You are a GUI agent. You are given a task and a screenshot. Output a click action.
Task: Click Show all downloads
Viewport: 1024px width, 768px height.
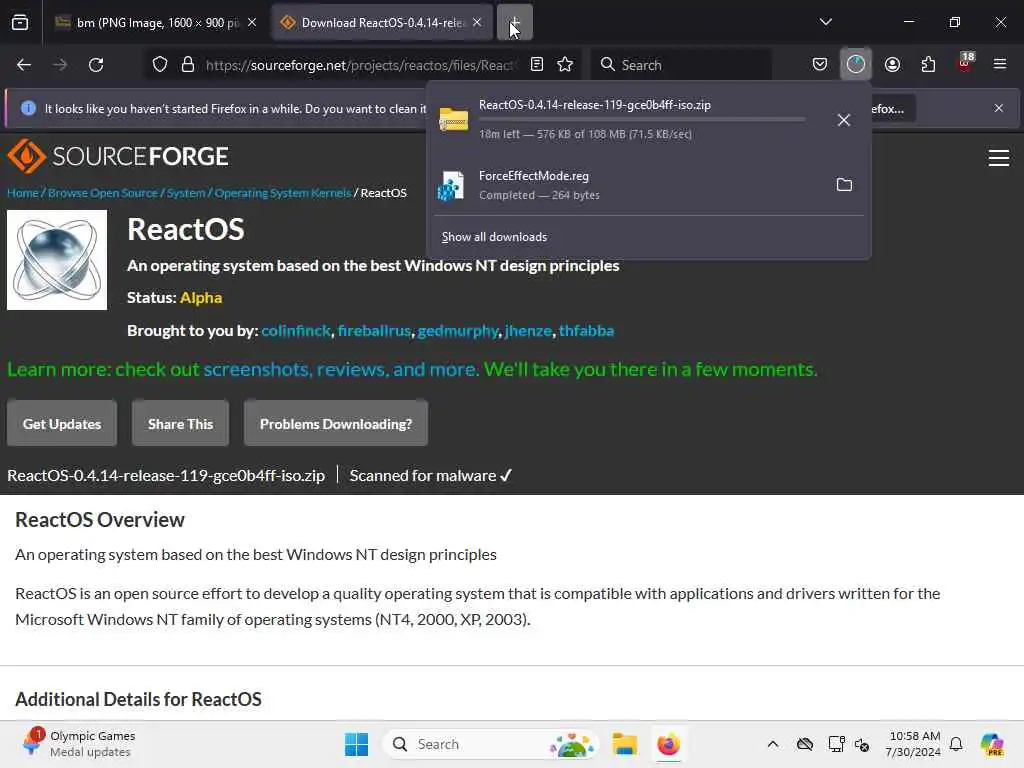click(494, 237)
